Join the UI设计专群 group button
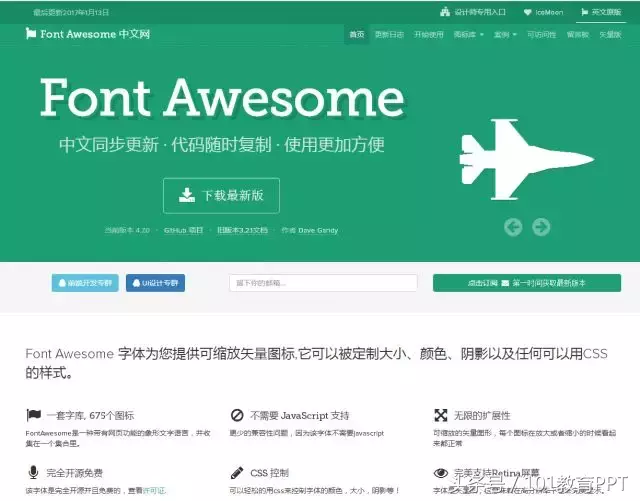 coord(156,283)
